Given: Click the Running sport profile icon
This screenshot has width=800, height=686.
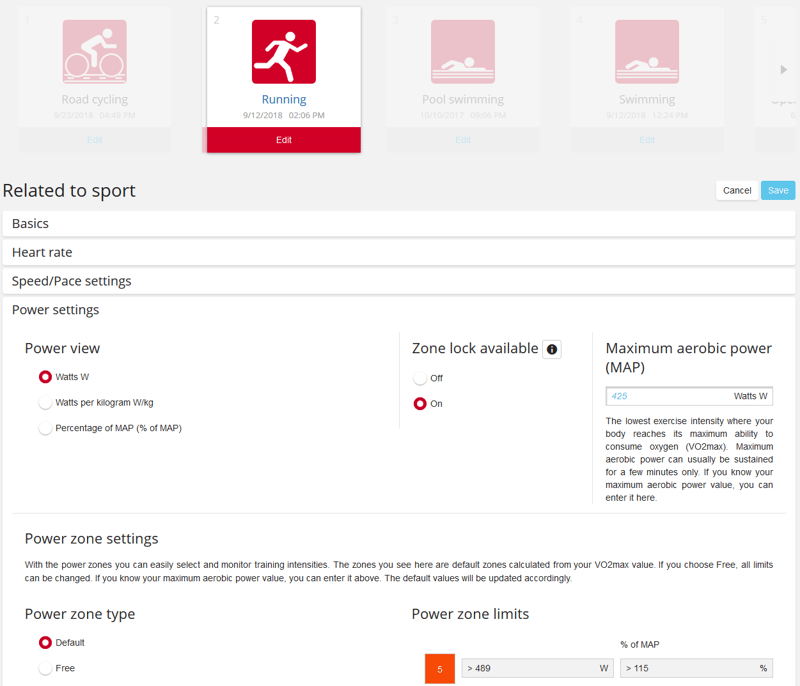Looking at the screenshot, I should [284, 52].
